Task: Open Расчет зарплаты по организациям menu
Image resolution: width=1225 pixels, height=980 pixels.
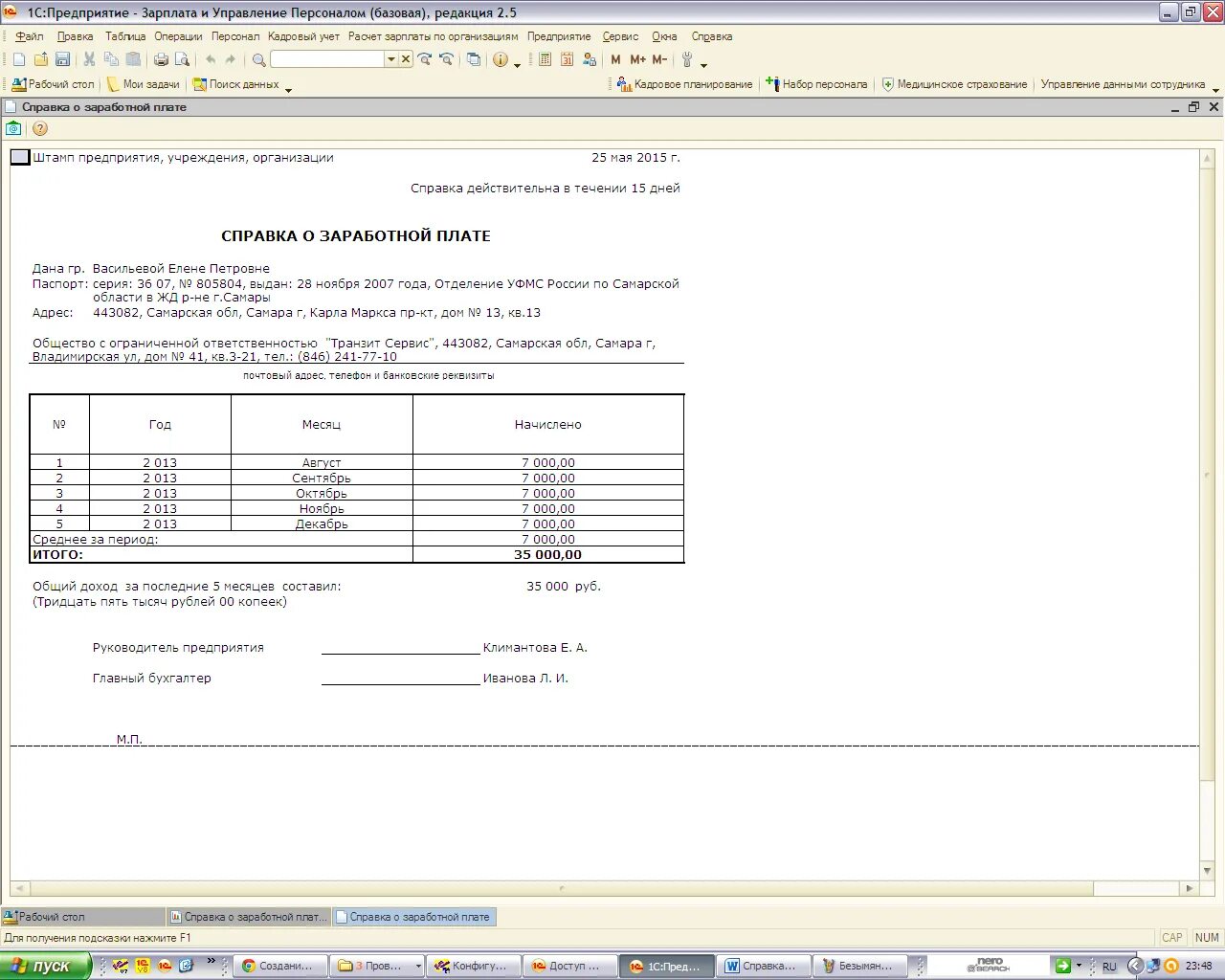Action: 434,36
